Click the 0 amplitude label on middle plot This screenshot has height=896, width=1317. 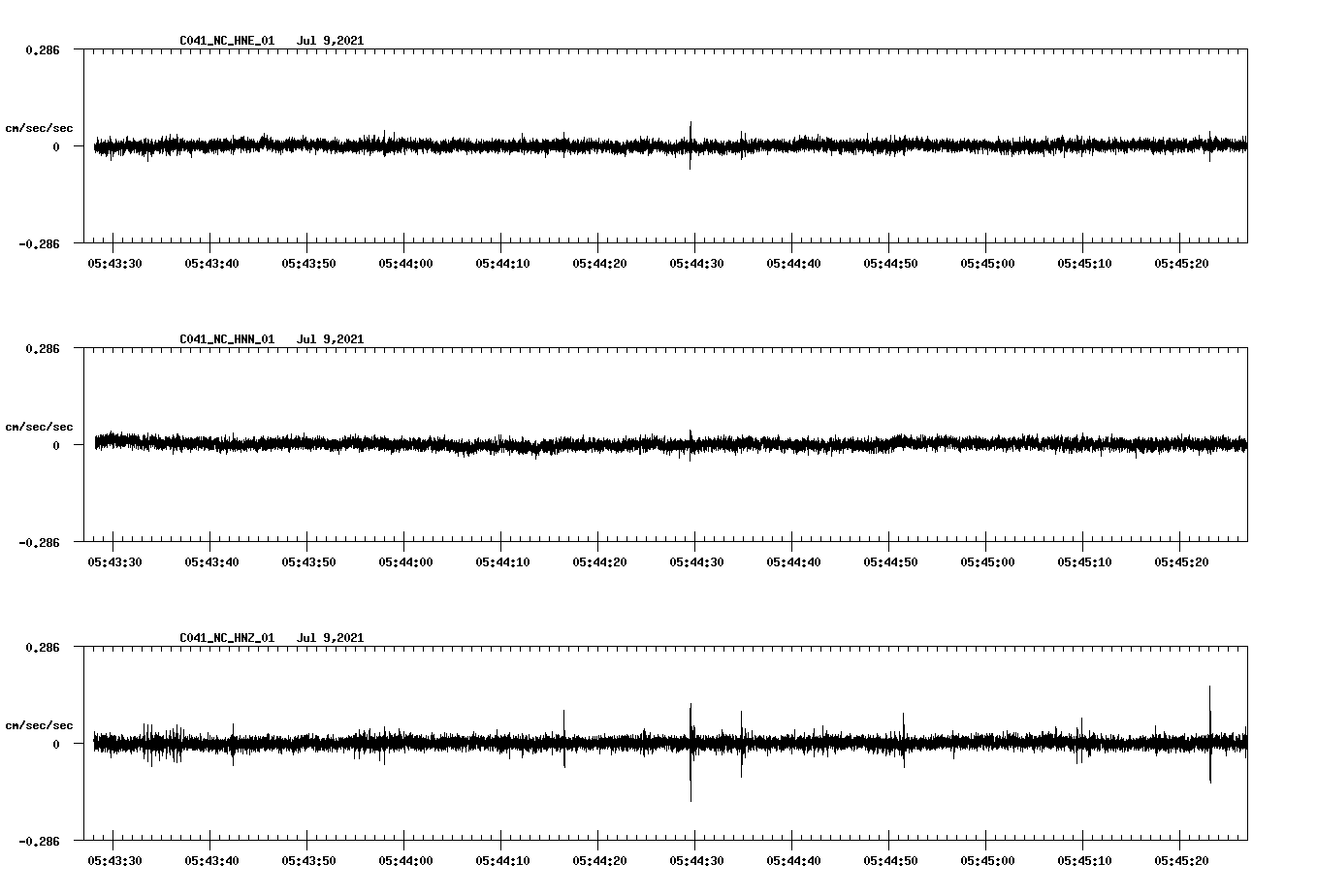tap(56, 444)
